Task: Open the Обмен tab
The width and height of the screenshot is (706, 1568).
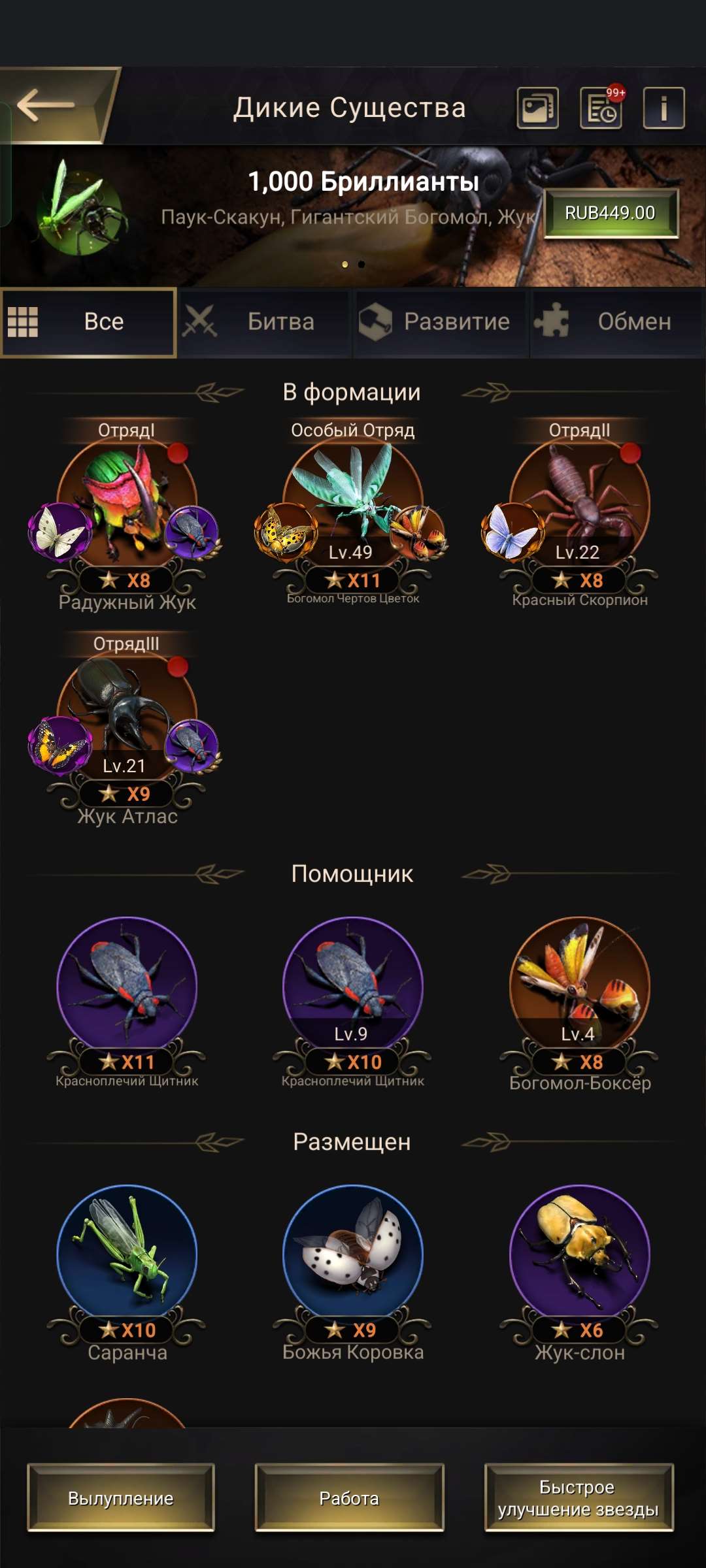Action: [x=618, y=322]
